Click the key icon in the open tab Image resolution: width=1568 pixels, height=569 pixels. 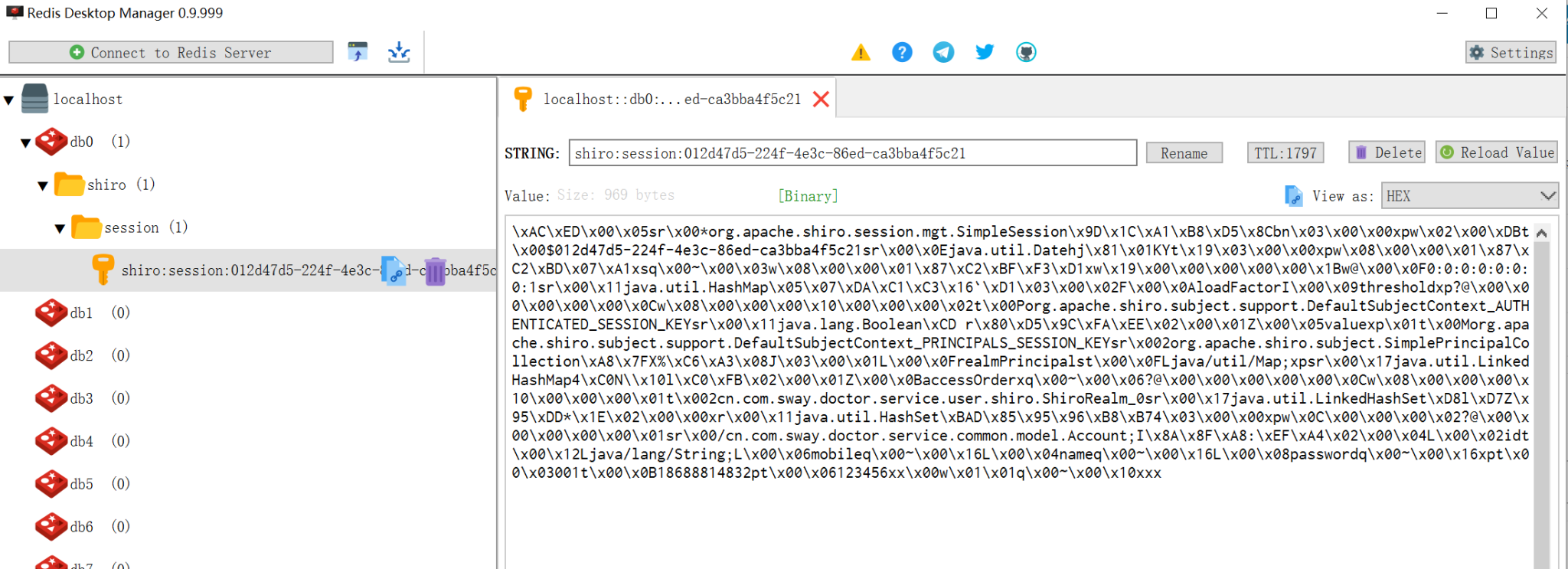point(523,99)
